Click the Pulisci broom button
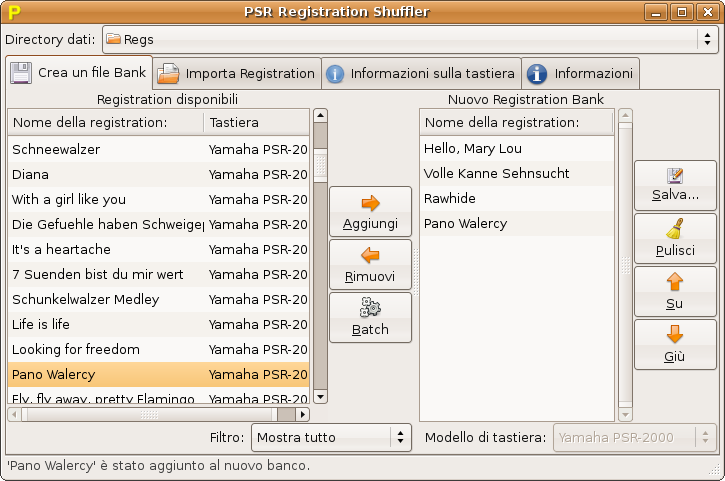This screenshot has height=481, width=725. pyautogui.click(x=675, y=238)
